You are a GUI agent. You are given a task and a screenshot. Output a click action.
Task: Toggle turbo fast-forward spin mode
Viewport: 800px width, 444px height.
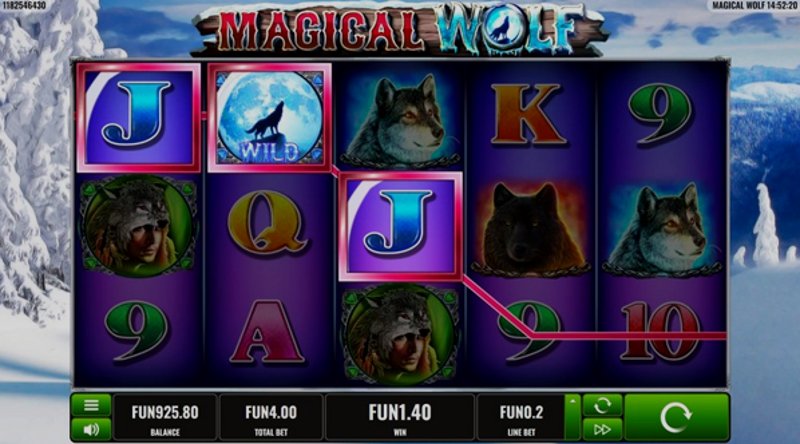(603, 430)
